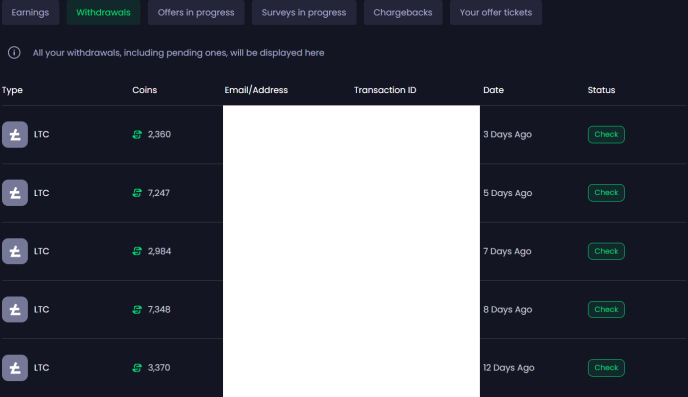
Task: Click the '5 Days Ago' date
Action: click(x=508, y=193)
